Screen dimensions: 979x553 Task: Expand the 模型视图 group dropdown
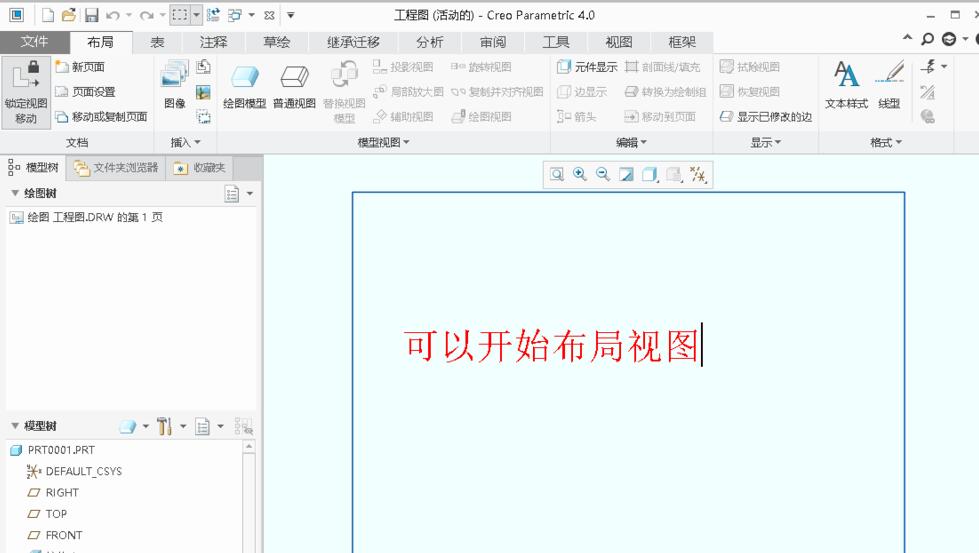(x=384, y=143)
